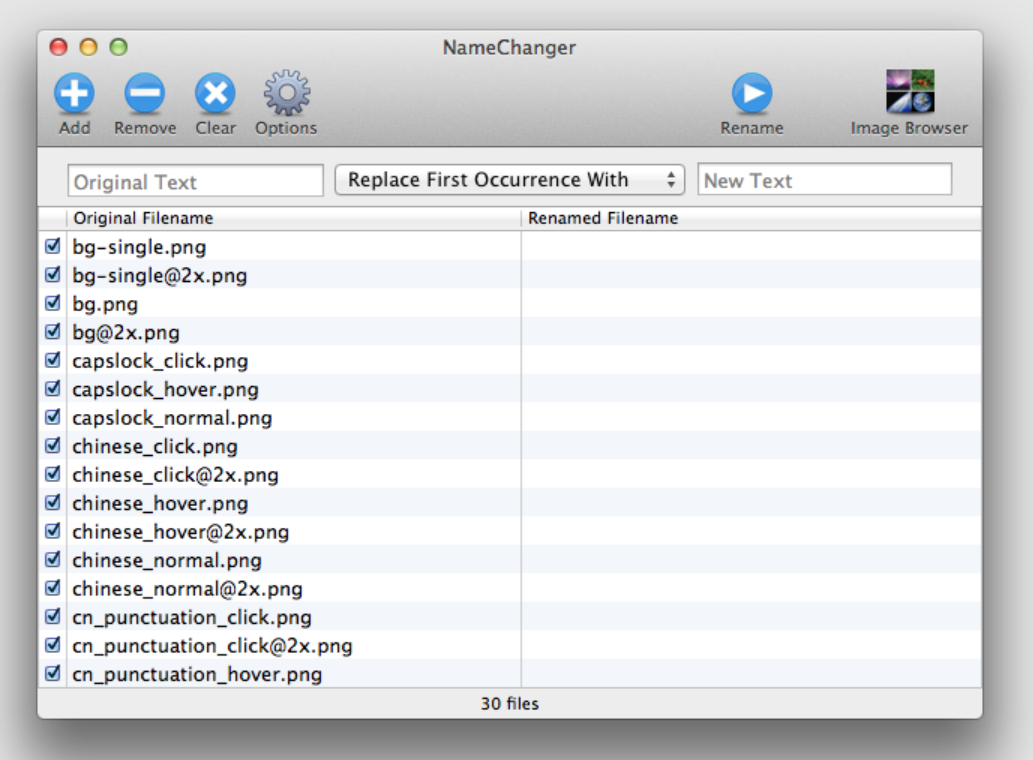Select the bg-single@2x.png filename

(159, 276)
